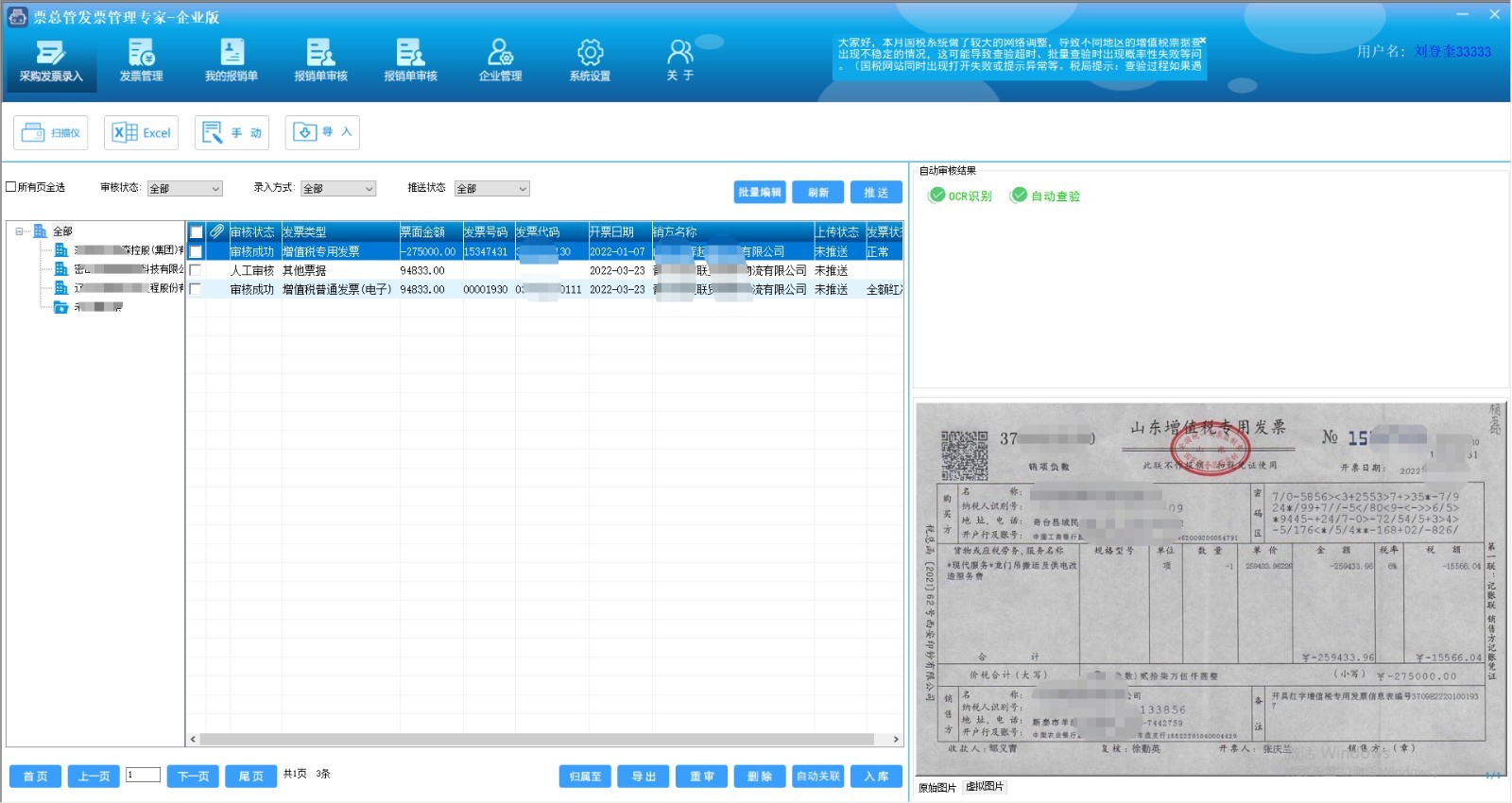Toggle header select-all checkbox in table

coord(196,232)
